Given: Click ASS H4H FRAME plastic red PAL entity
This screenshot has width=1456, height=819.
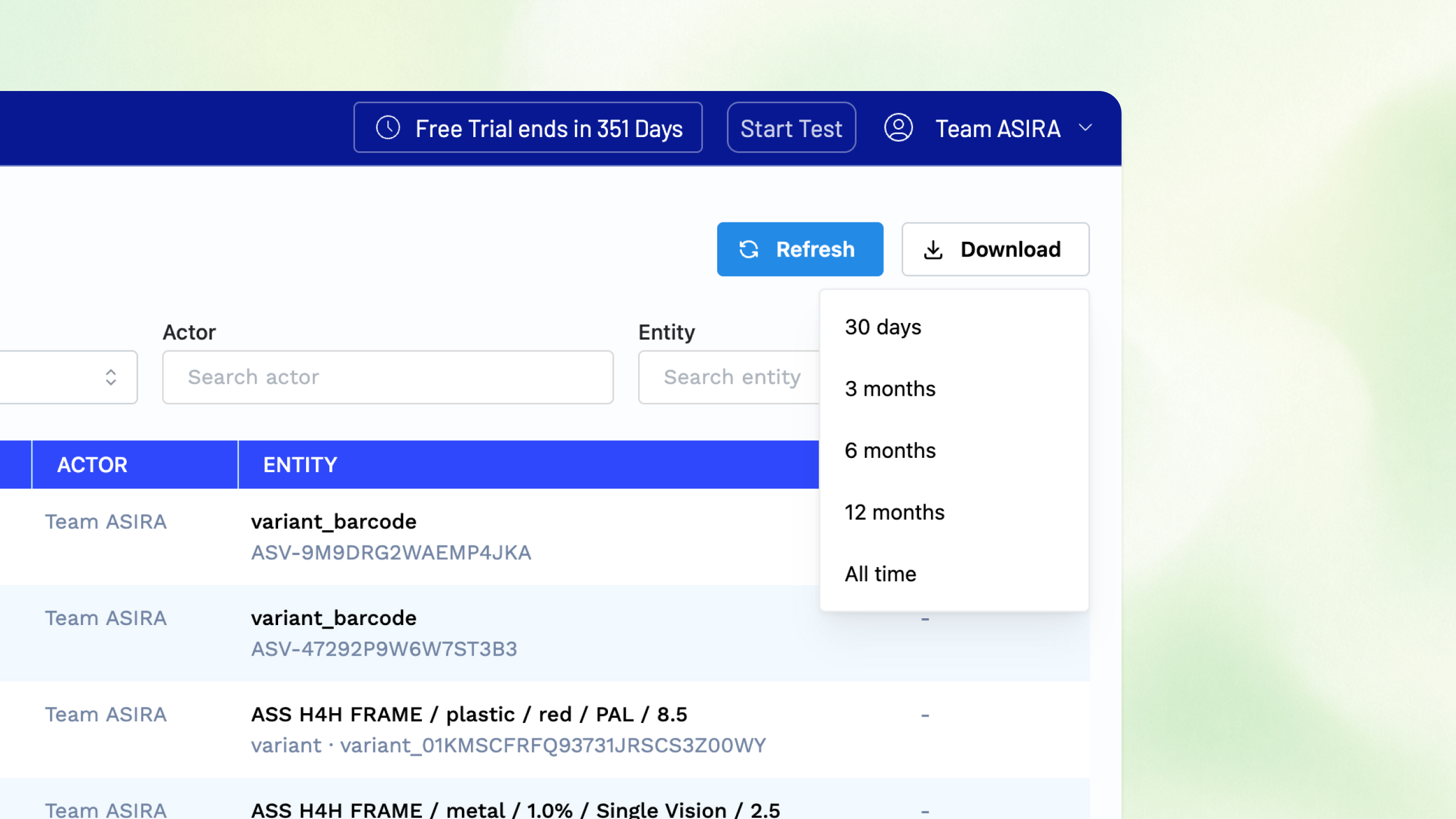Looking at the screenshot, I should (469, 714).
